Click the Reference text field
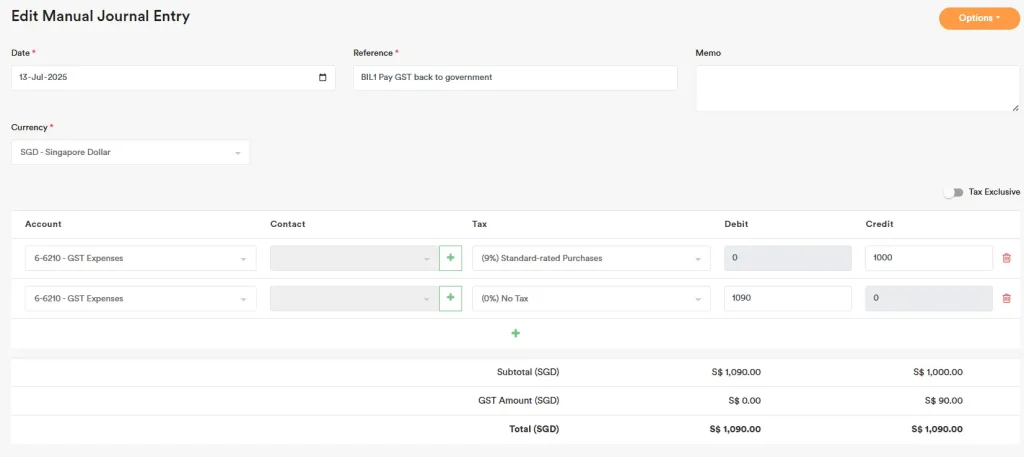The height and width of the screenshot is (457, 1024). coord(515,78)
